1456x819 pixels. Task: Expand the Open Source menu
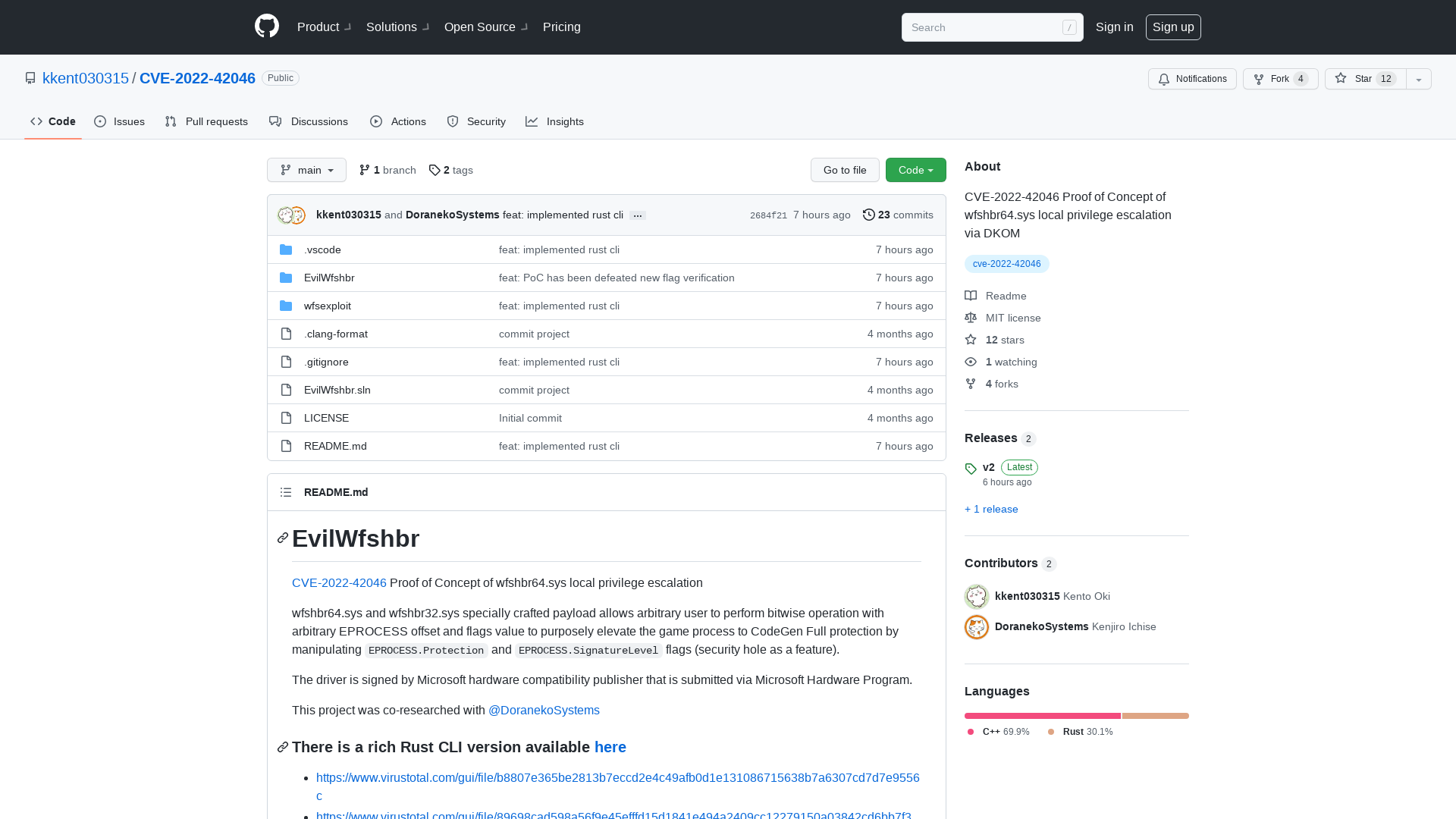coord(486,27)
